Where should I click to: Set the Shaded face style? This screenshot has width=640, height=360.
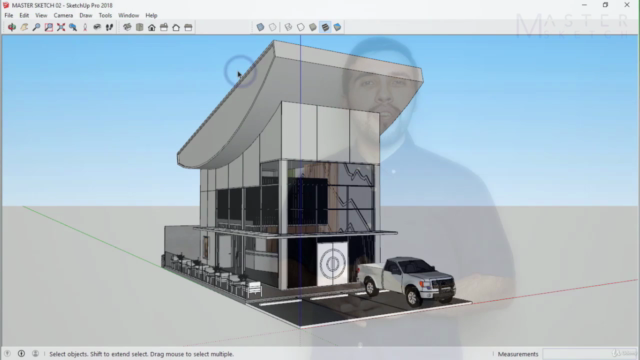pos(313,27)
